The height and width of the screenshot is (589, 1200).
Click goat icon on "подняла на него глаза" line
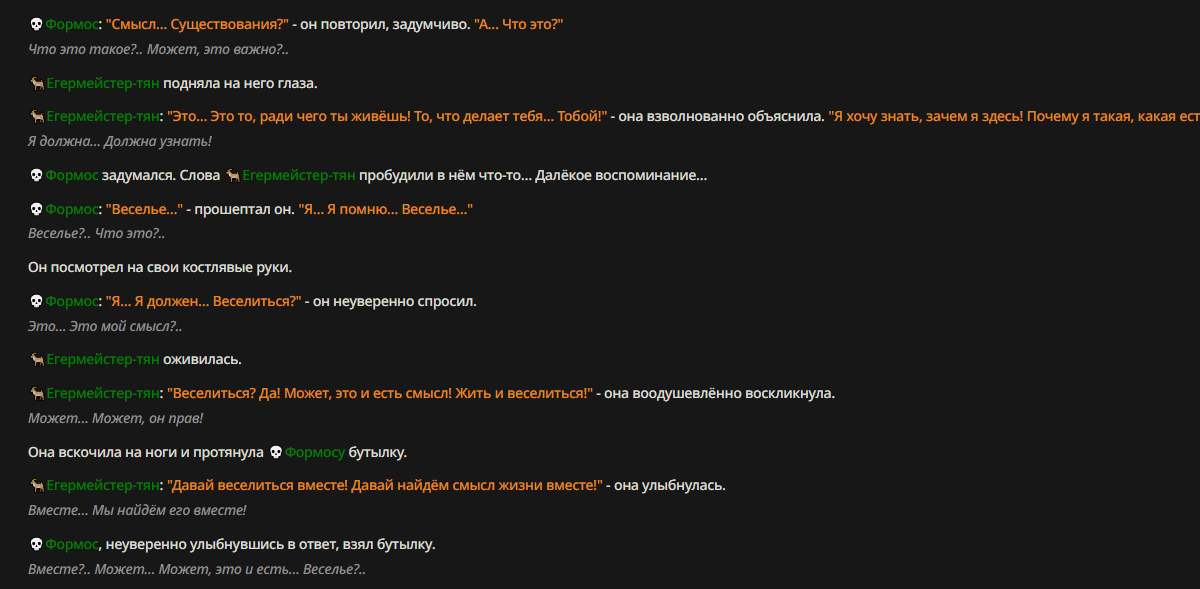[36, 84]
